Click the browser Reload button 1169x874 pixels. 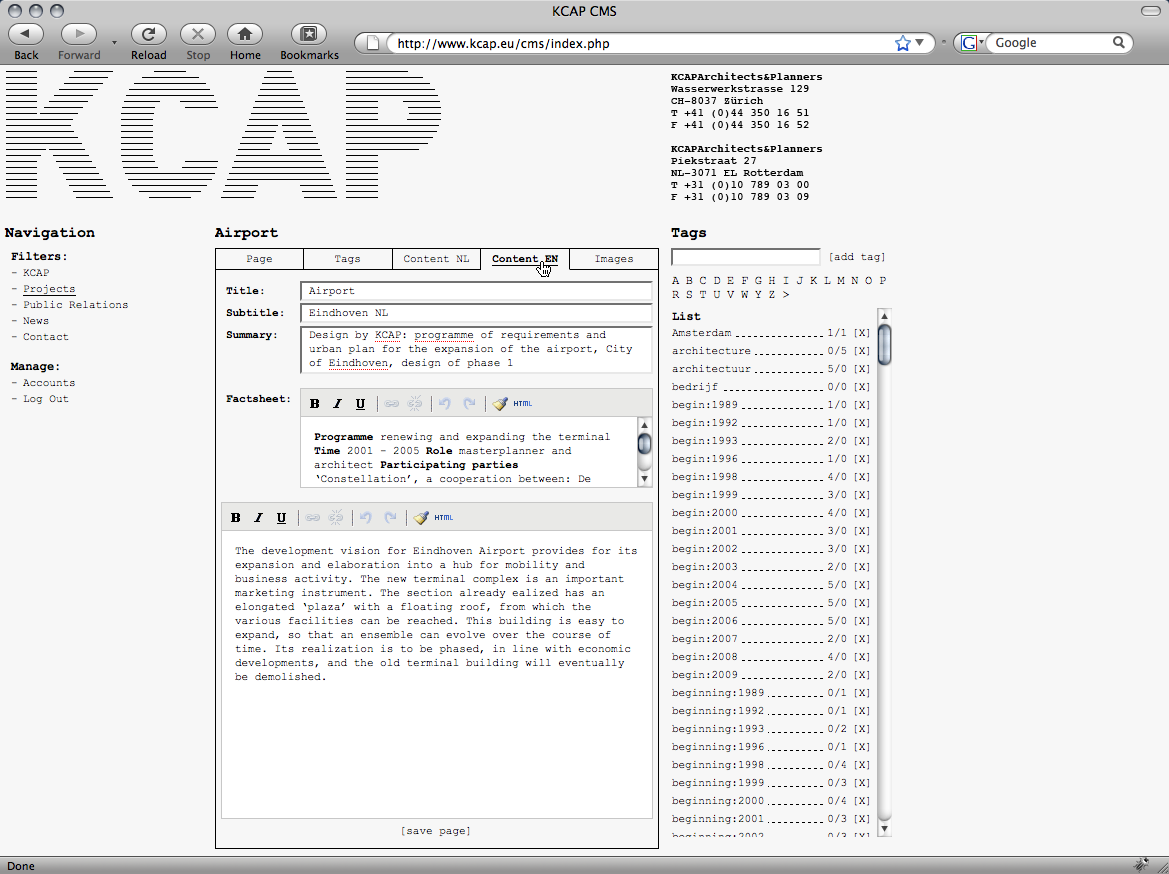(149, 35)
